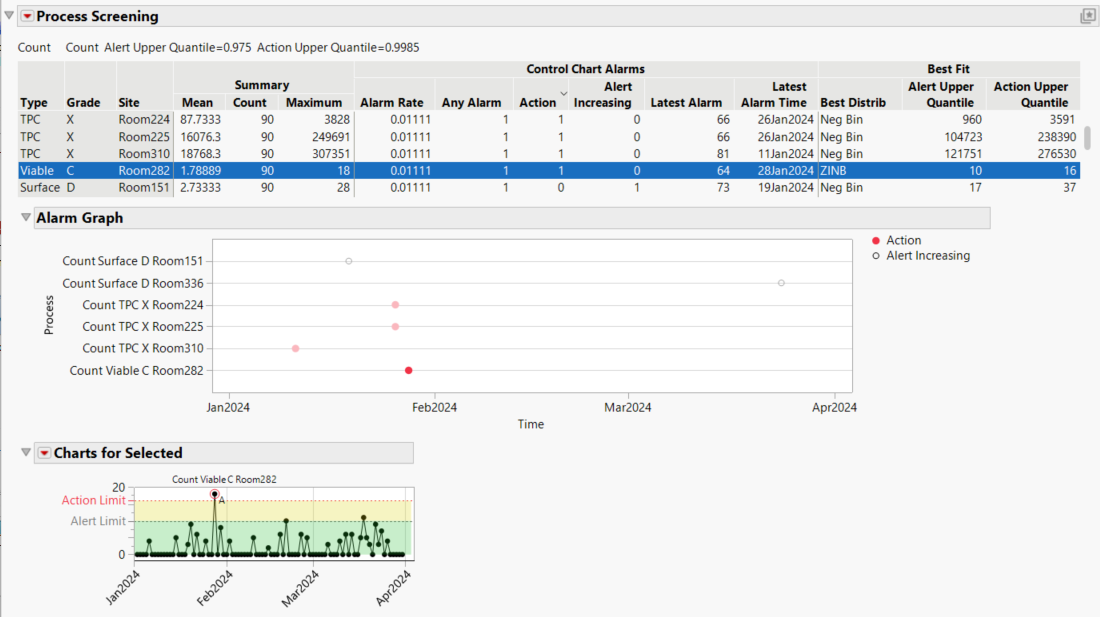Click the Count Viable C Room282 process label
Image resolution: width=1100 pixels, height=617 pixels.
(136, 370)
